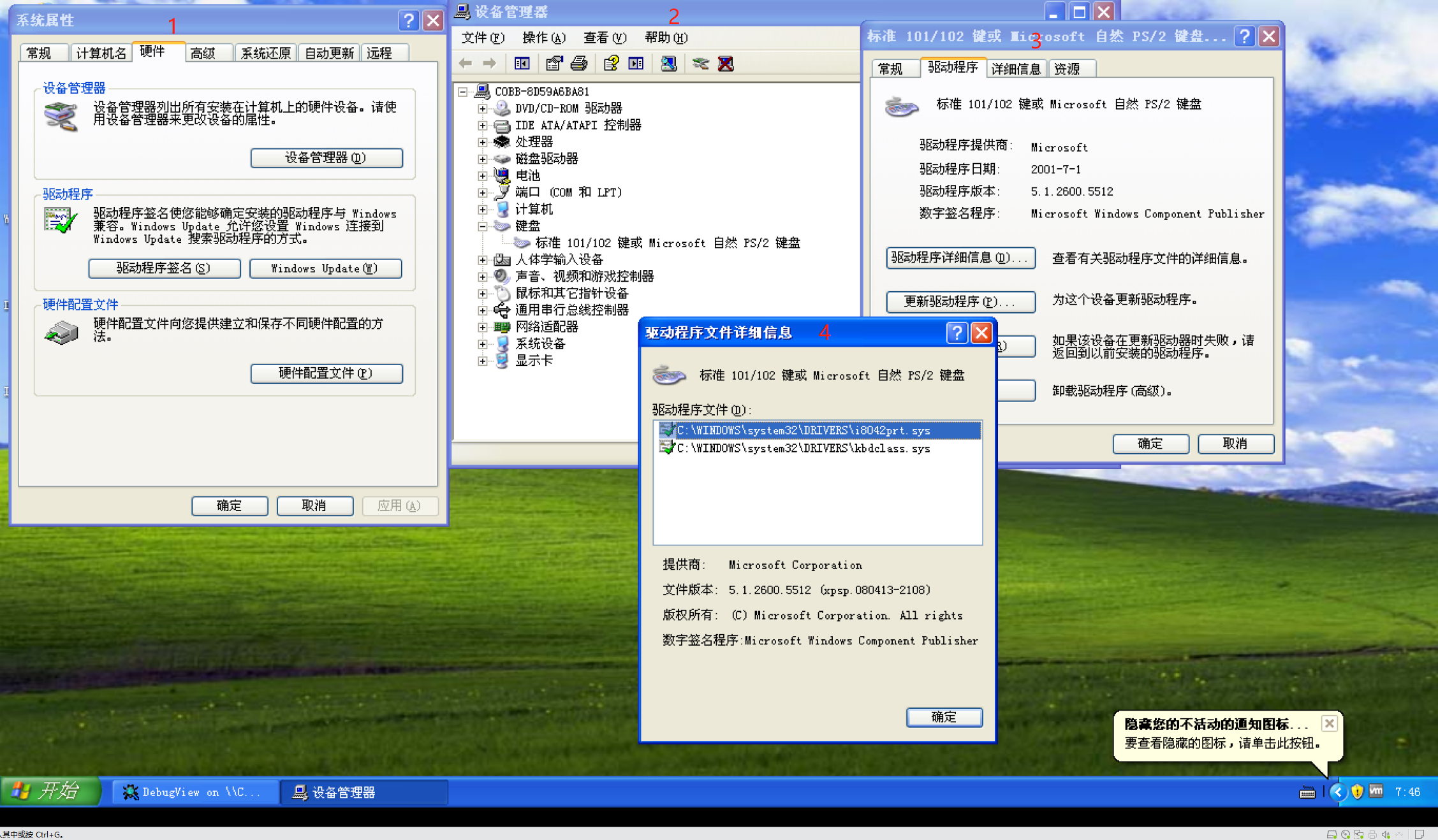The image size is (1438, 840).
Task: Click the show/hide console tree icon
Action: click(521, 63)
